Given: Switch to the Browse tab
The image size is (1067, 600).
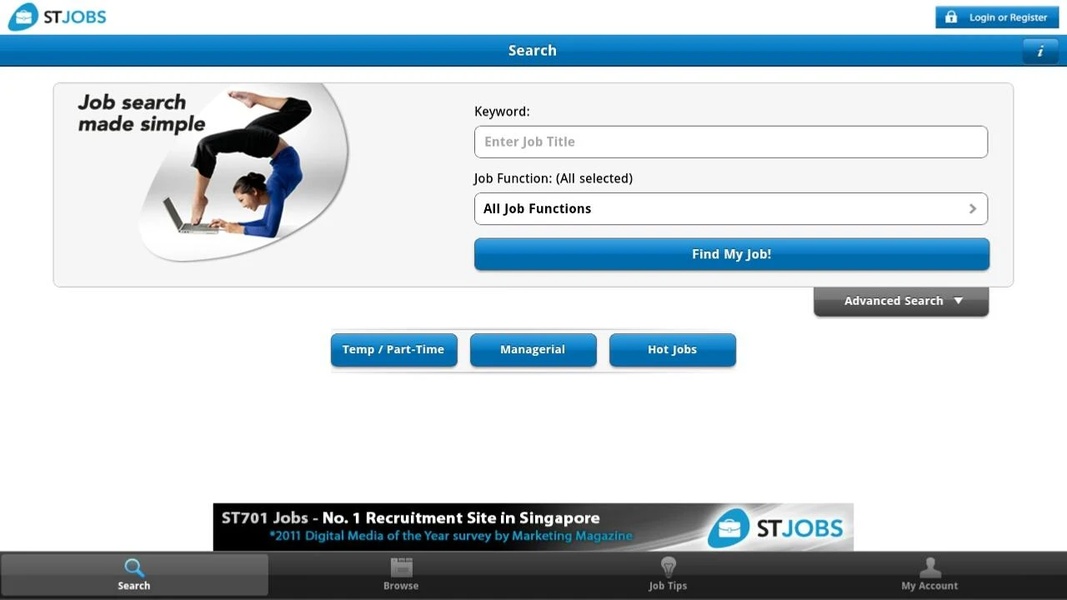Looking at the screenshot, I should [x=401, y=575].
